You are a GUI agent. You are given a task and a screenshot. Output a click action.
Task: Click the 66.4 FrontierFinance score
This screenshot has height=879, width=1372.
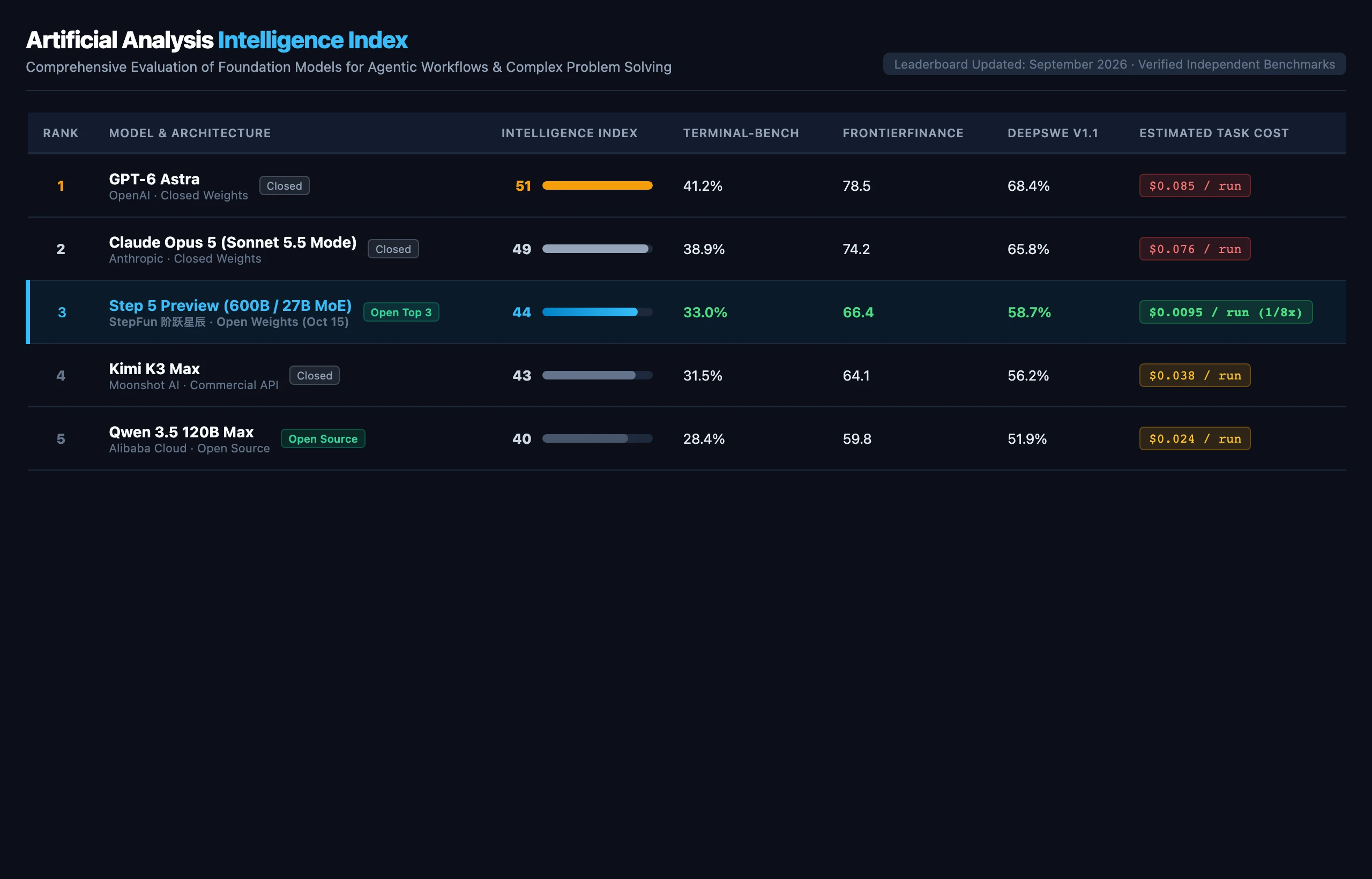pyautogui.click(x=858, y=313)
